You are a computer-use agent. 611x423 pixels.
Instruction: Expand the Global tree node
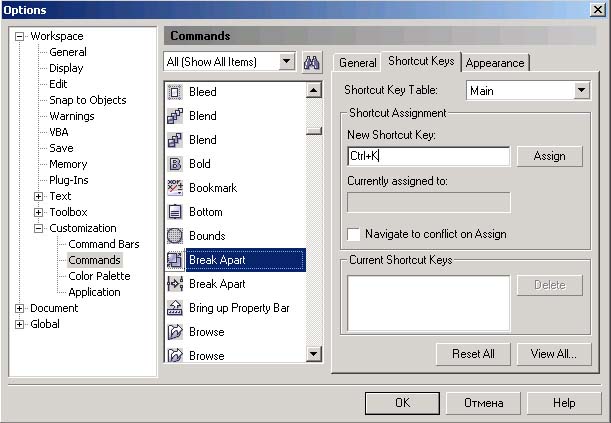click(19, 324)
